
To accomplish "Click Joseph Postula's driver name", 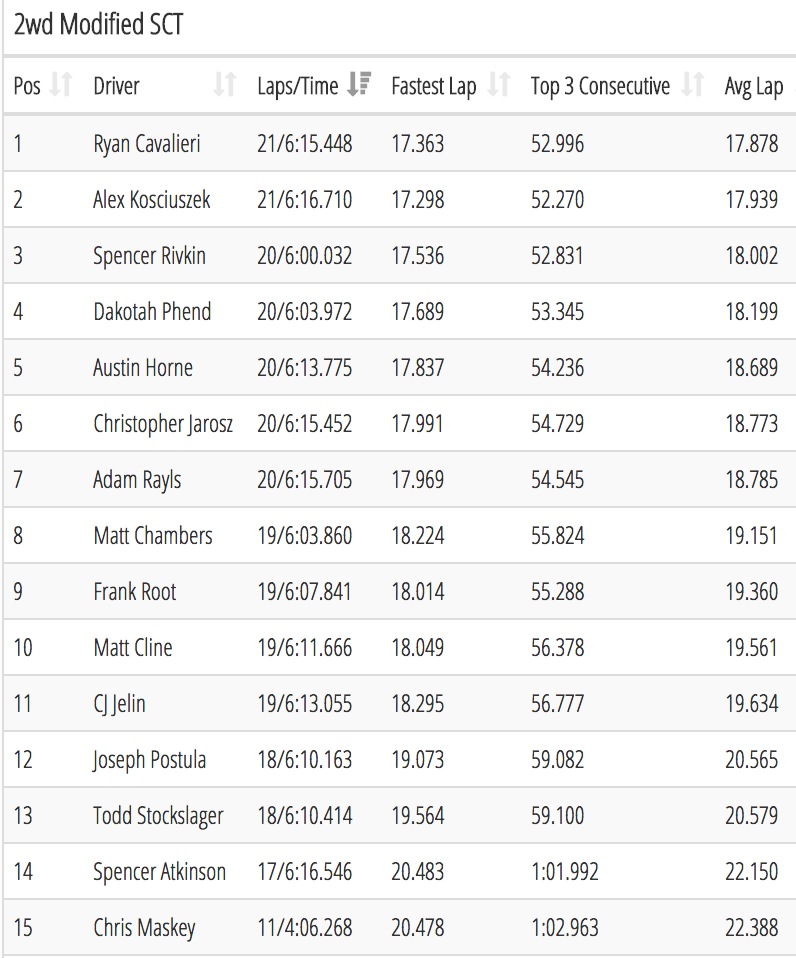I will (150, 761).
